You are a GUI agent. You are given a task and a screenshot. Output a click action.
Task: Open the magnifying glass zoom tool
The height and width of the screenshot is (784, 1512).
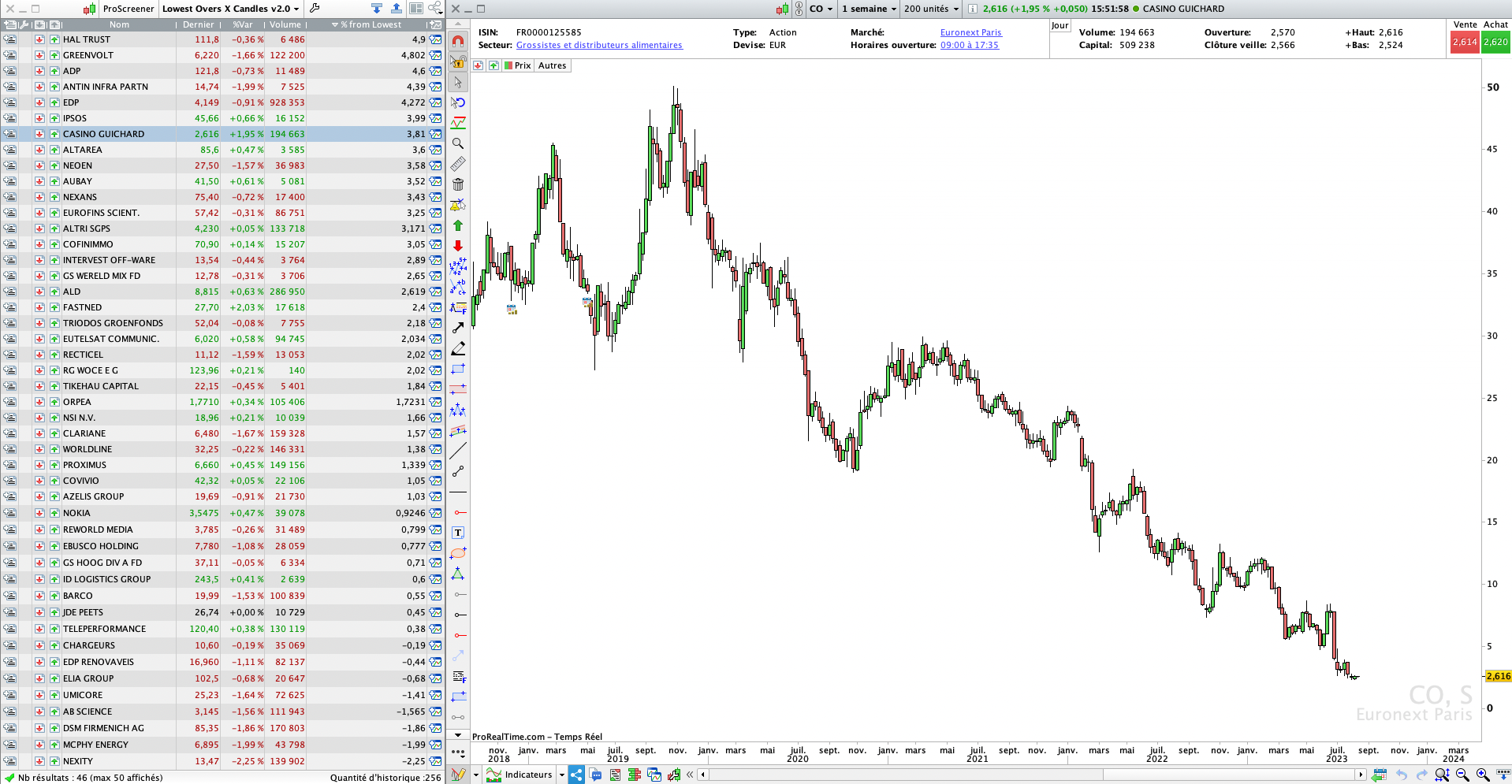point(458,143)
